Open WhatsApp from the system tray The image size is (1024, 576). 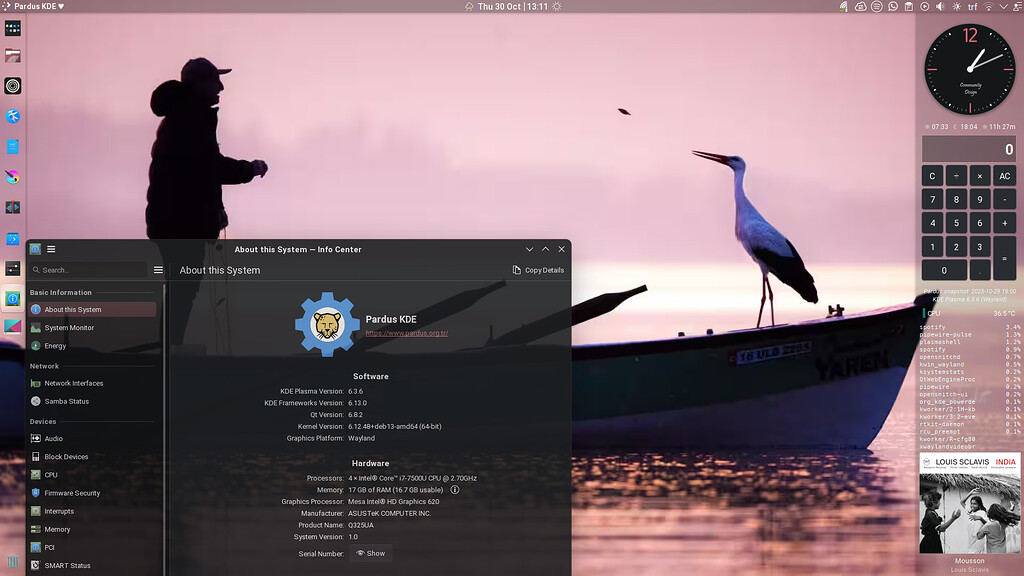click(893, 6)
